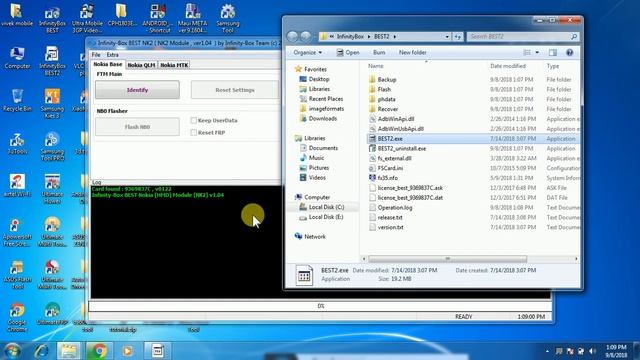This screenshot has width=640, height=360.
Task: Open the InfinityBox BEST desktop shortcut
Action: [x=52, y=19]
